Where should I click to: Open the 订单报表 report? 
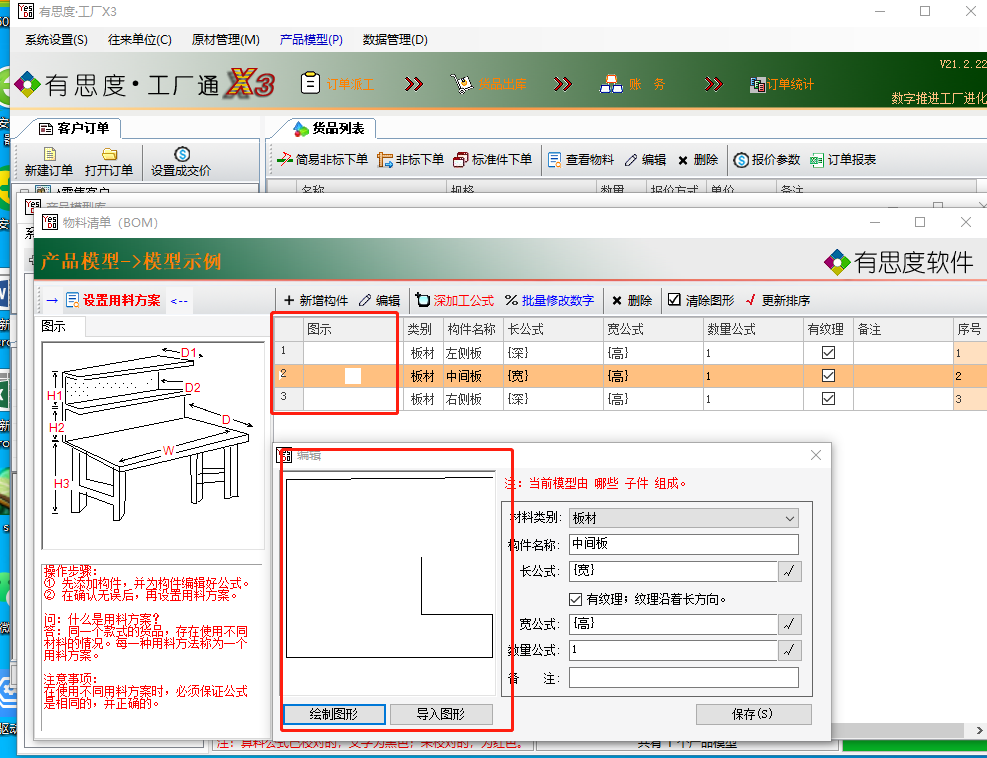[843, 160]
